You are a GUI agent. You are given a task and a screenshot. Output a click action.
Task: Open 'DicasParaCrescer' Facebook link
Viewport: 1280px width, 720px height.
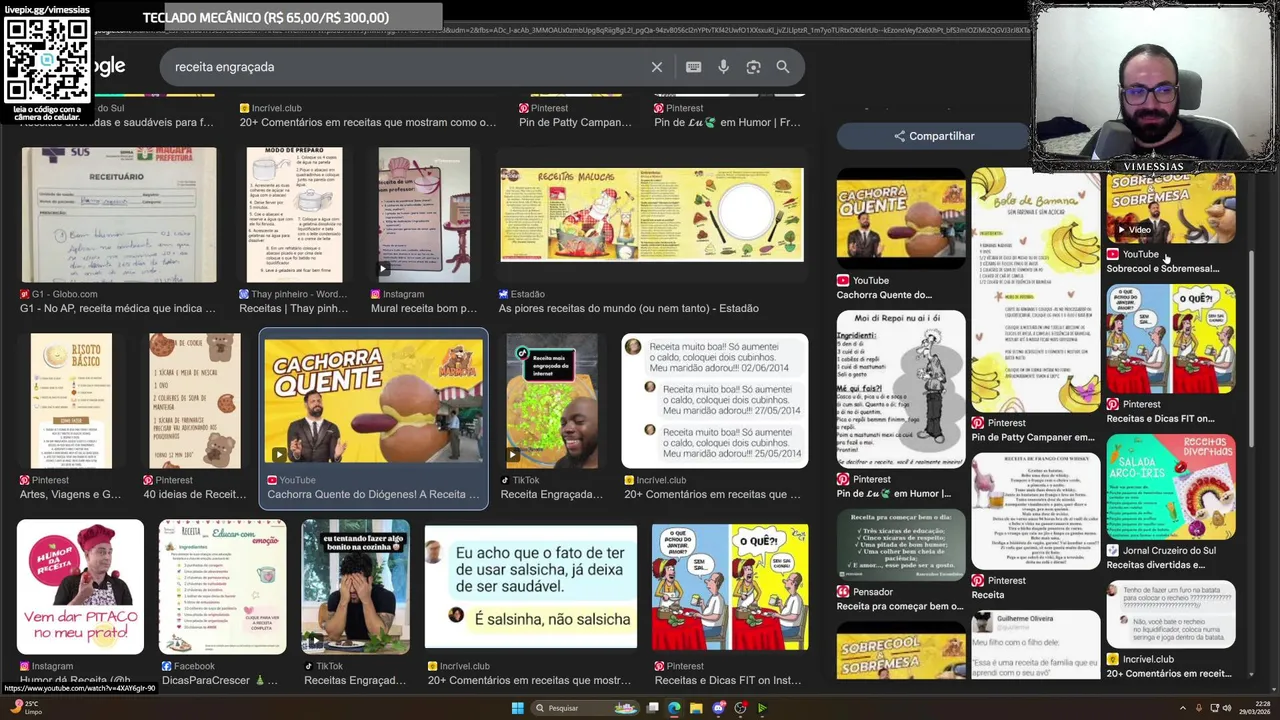point(220,680)
